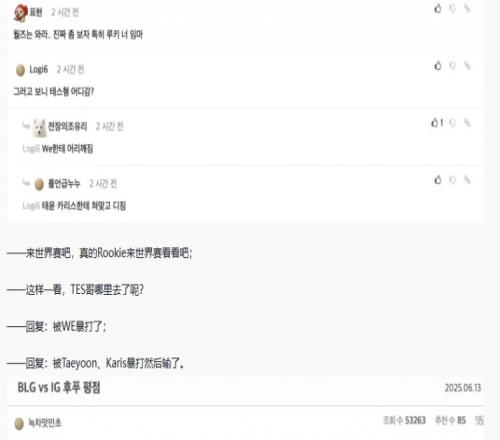This screenshot has height=440, width=500.
Task: Open the post titled BLG vs IG
Action: tap(59, 388)
